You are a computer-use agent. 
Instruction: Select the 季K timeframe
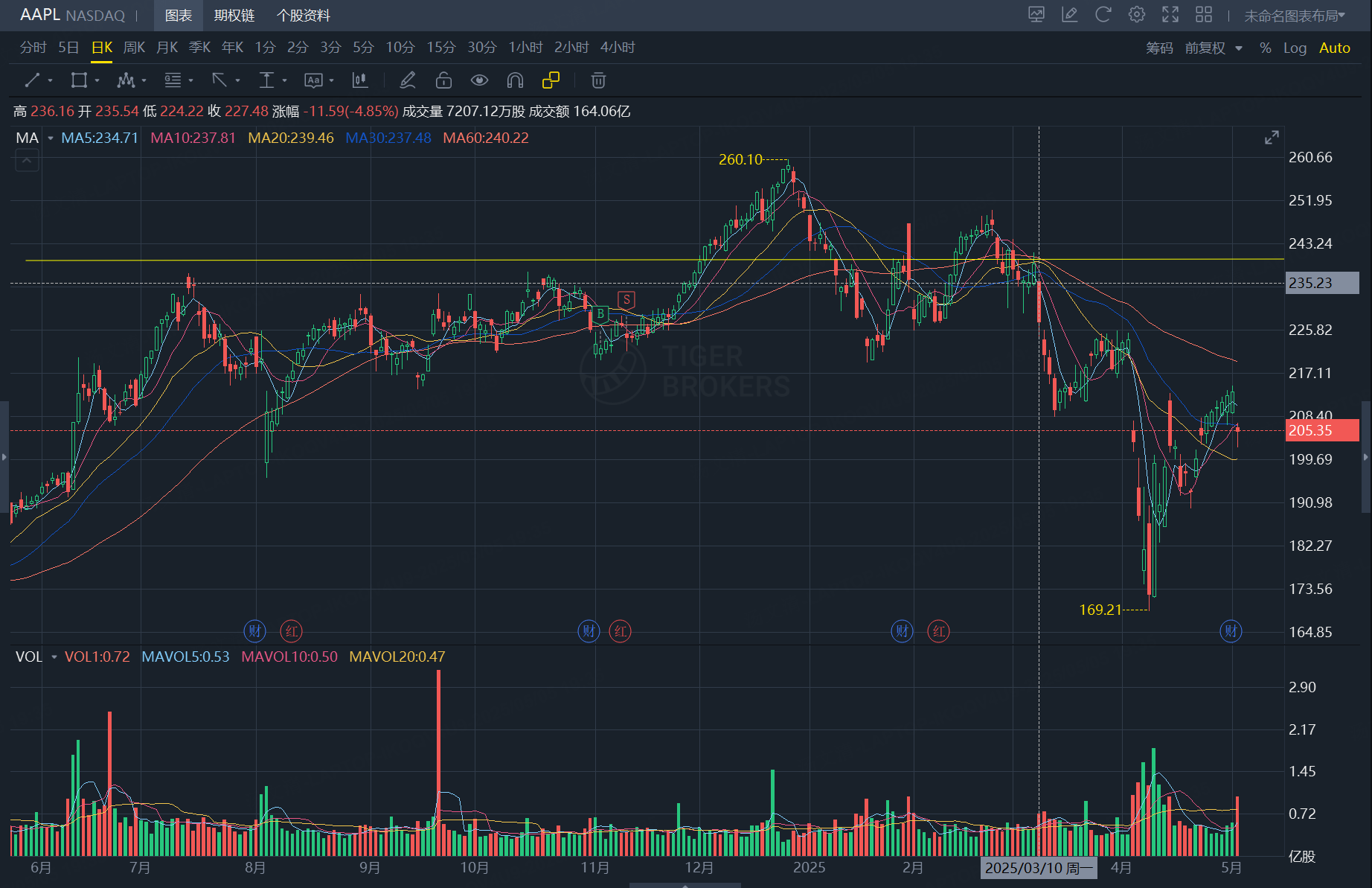point(199,48)
